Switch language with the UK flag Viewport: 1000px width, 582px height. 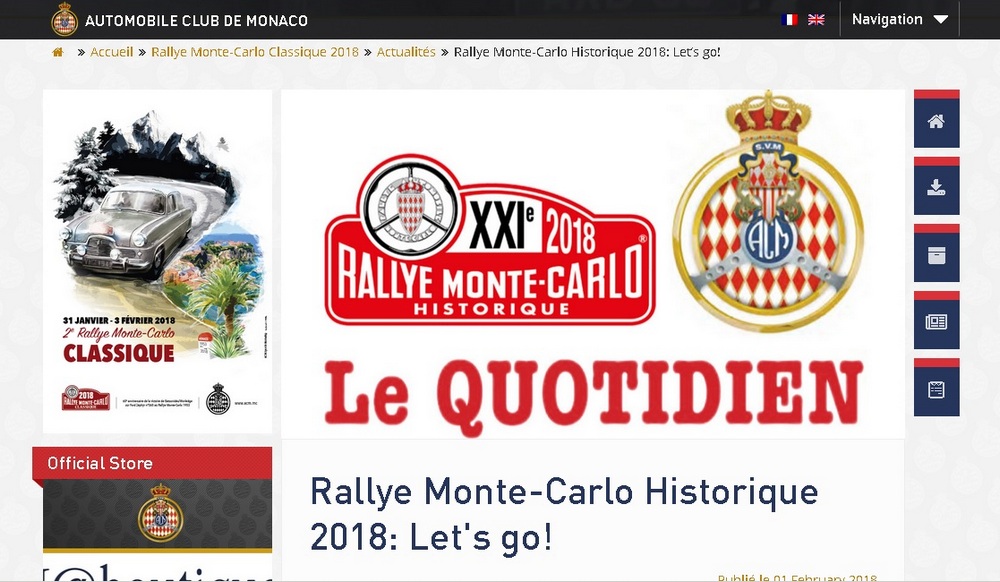pyautogui.click(x=816, y=20)
